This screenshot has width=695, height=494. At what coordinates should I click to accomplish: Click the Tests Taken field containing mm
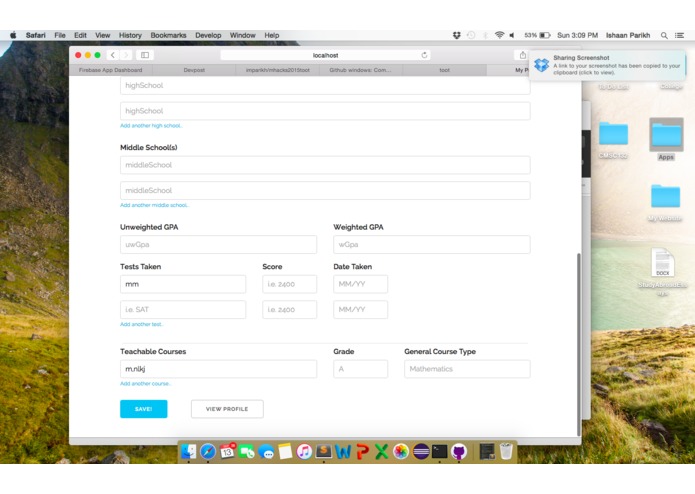183,284
